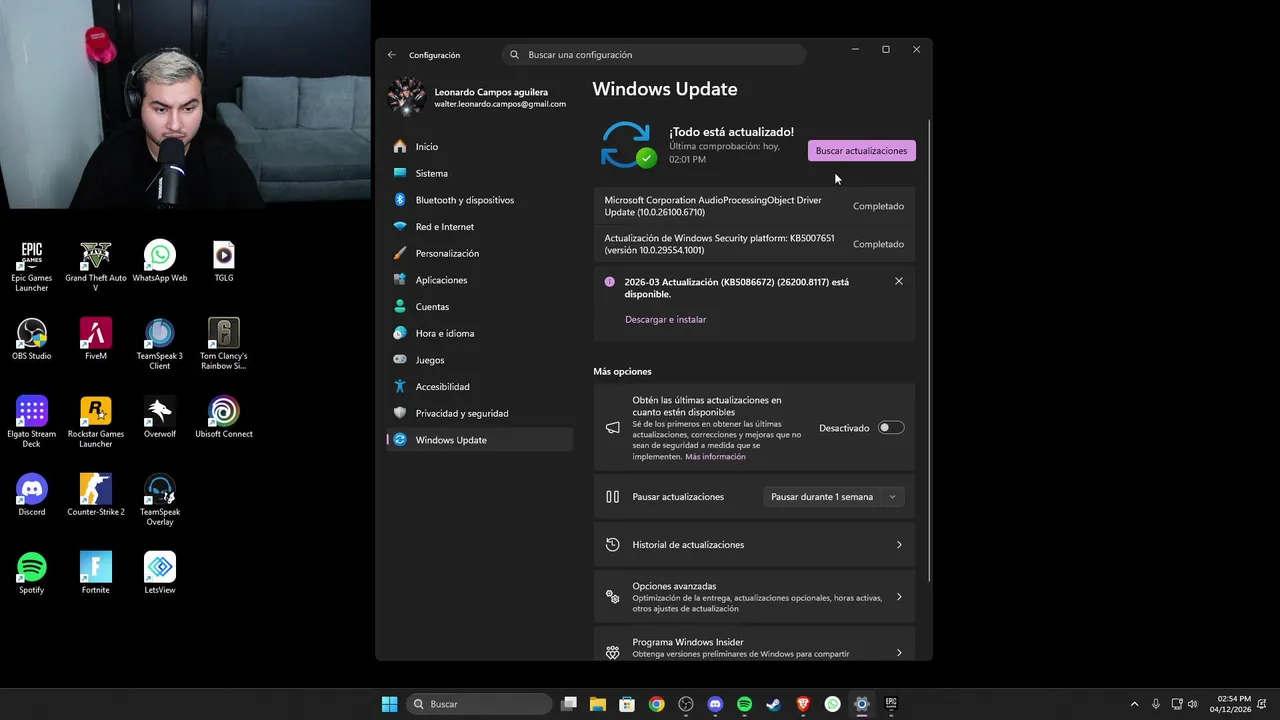
Task: Click the Windows Update sync status icon
Action: (627, 145)
